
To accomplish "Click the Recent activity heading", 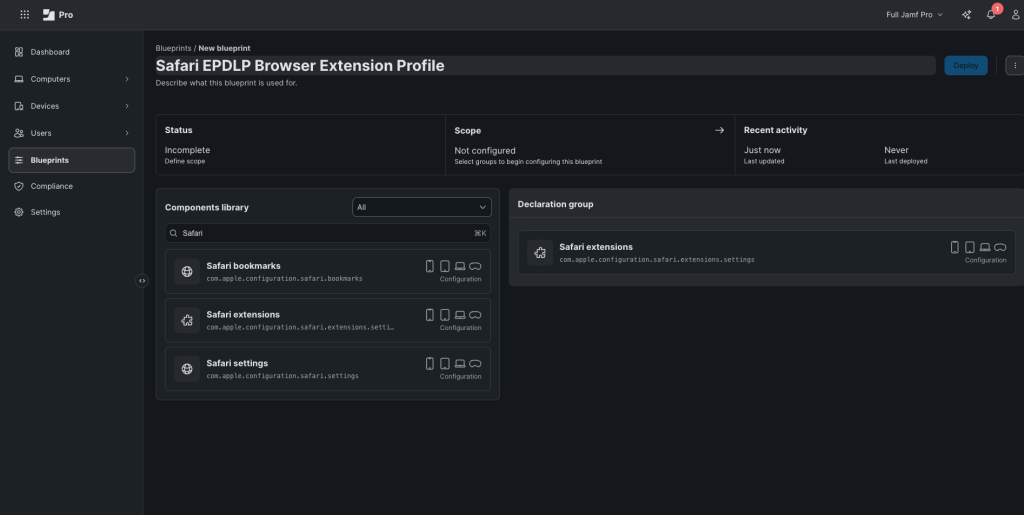I will [775, 130].
